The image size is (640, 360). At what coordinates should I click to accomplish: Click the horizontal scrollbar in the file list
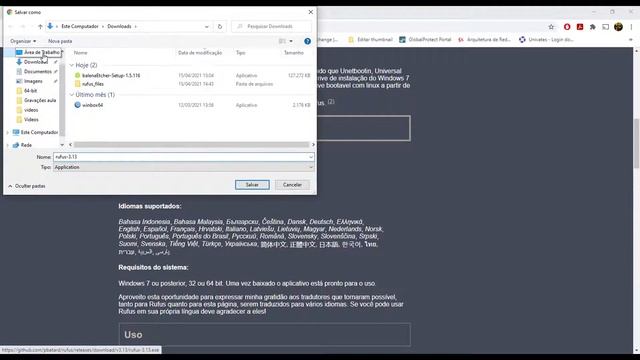click(x=191, y=144)
